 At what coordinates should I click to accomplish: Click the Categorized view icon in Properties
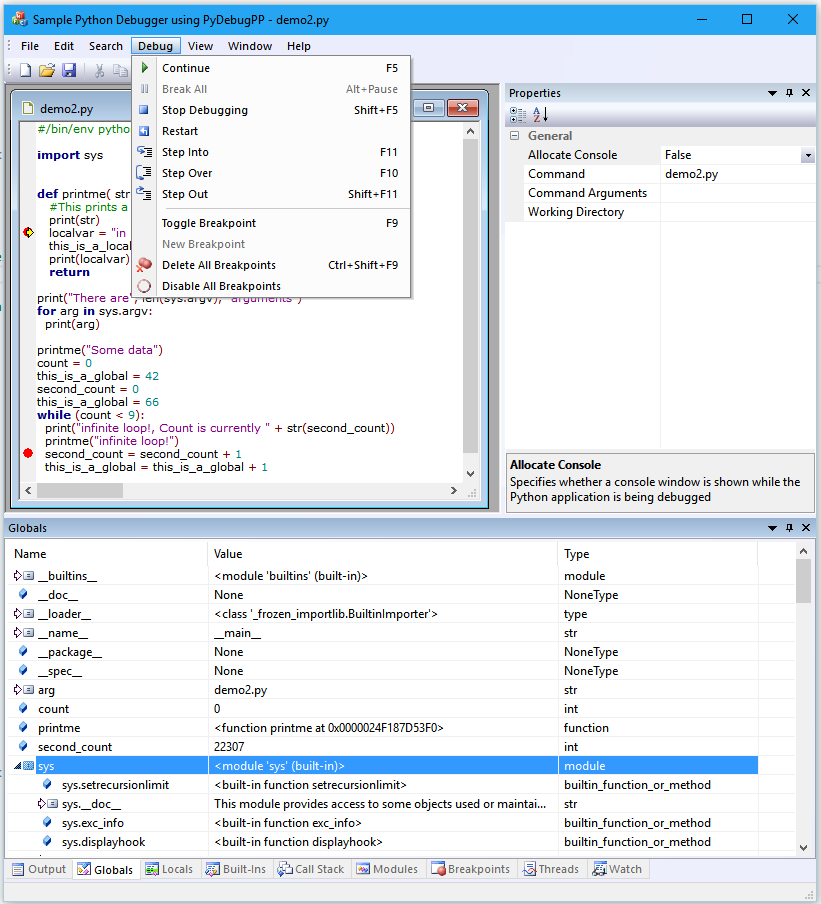tap(518, 115)
